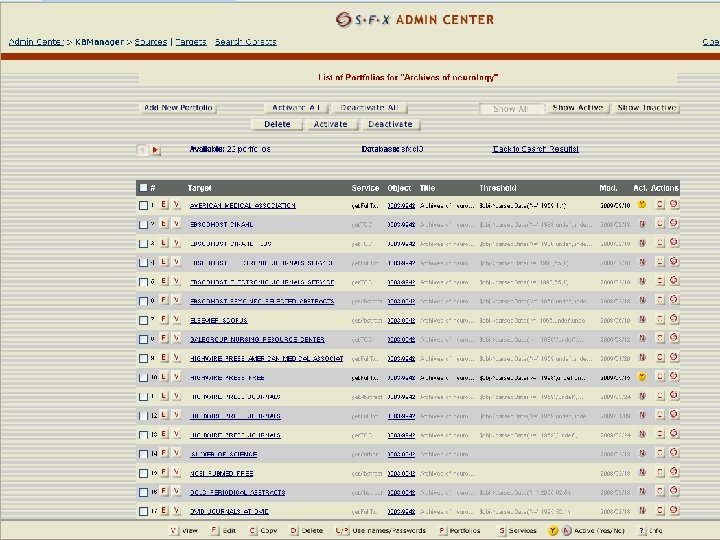This screenshot has height=540, width=720.
Task: Delete the American Medical Association portfolio via row icon
Action: coord(674,204)
